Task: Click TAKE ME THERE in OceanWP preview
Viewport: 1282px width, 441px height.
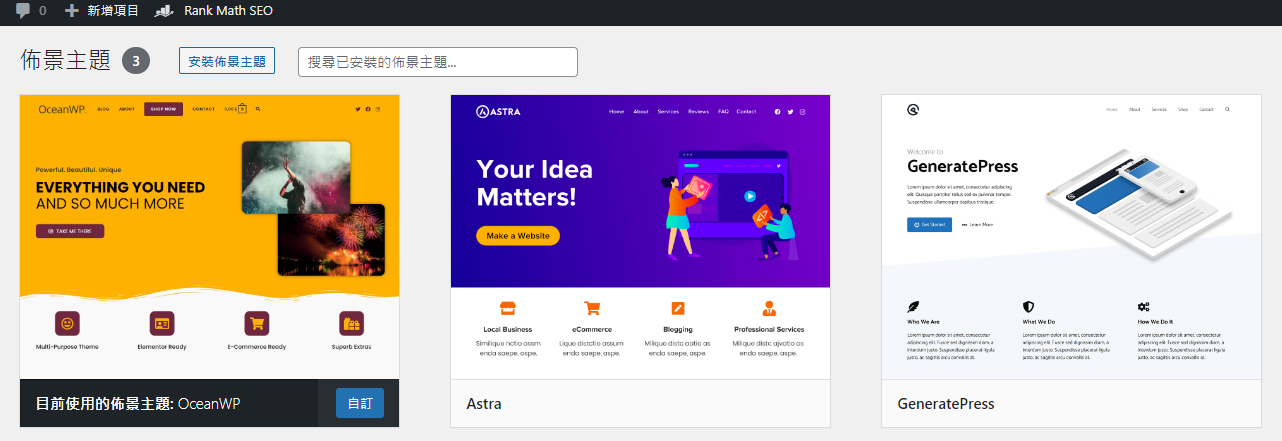Action: pos(70,231)
